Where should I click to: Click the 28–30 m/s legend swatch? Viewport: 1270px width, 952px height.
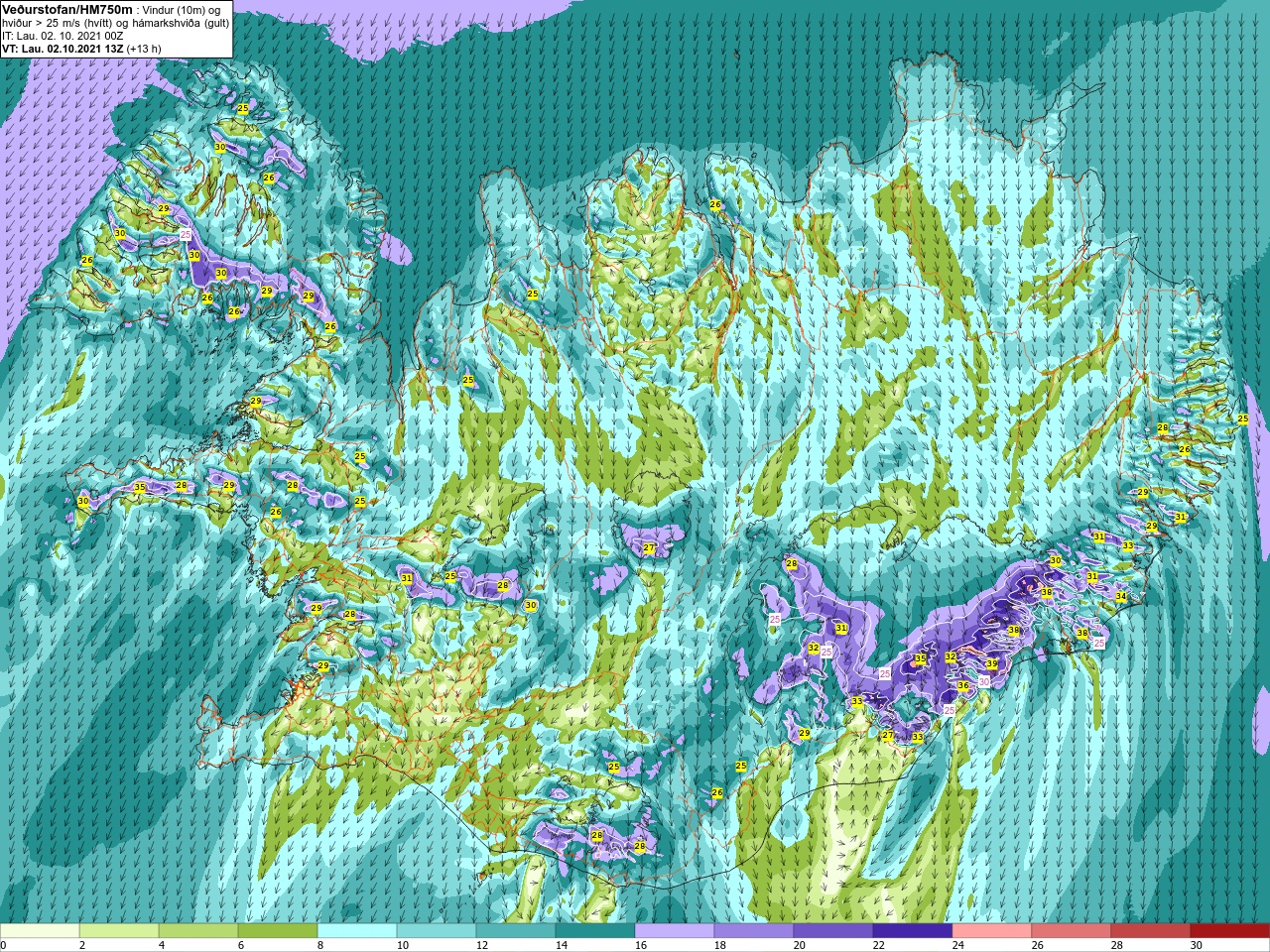click(1151, 931)
